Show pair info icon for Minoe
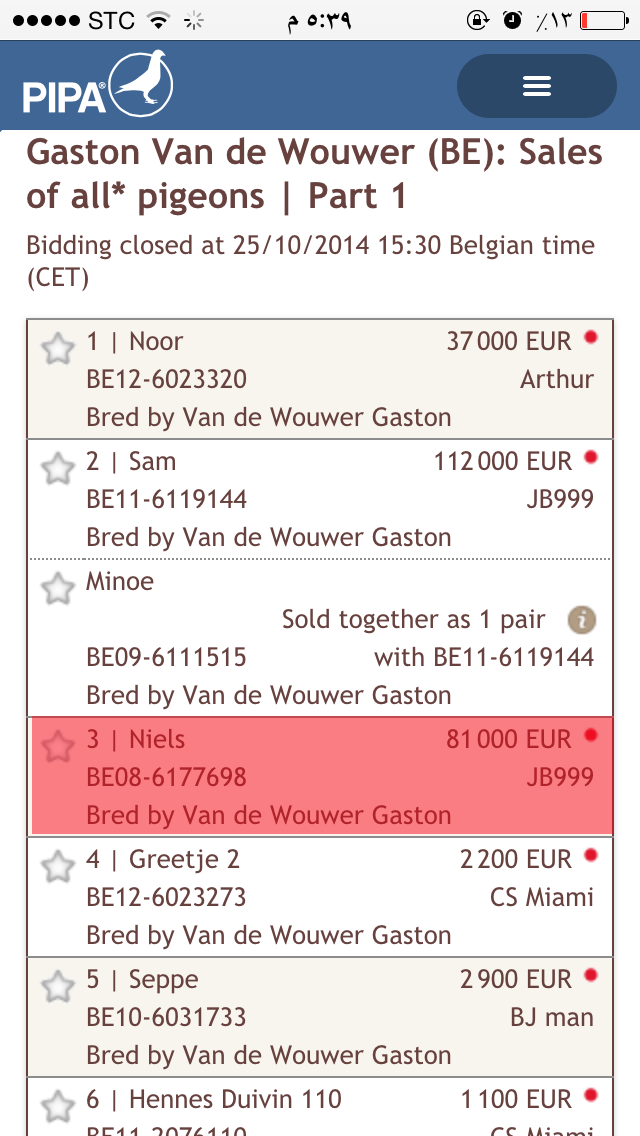Screen dimensions: 640x1136 pos(581,620)
